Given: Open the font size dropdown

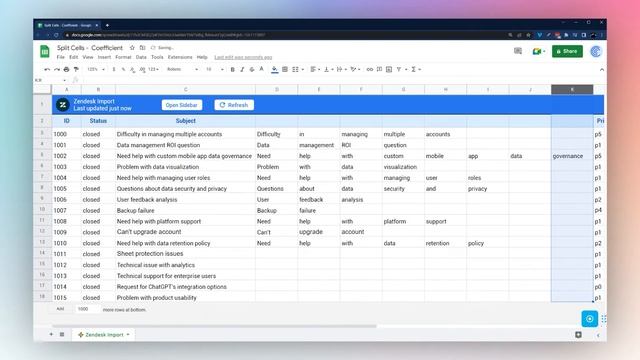Looking at the screenshot, I should point(215,69).
